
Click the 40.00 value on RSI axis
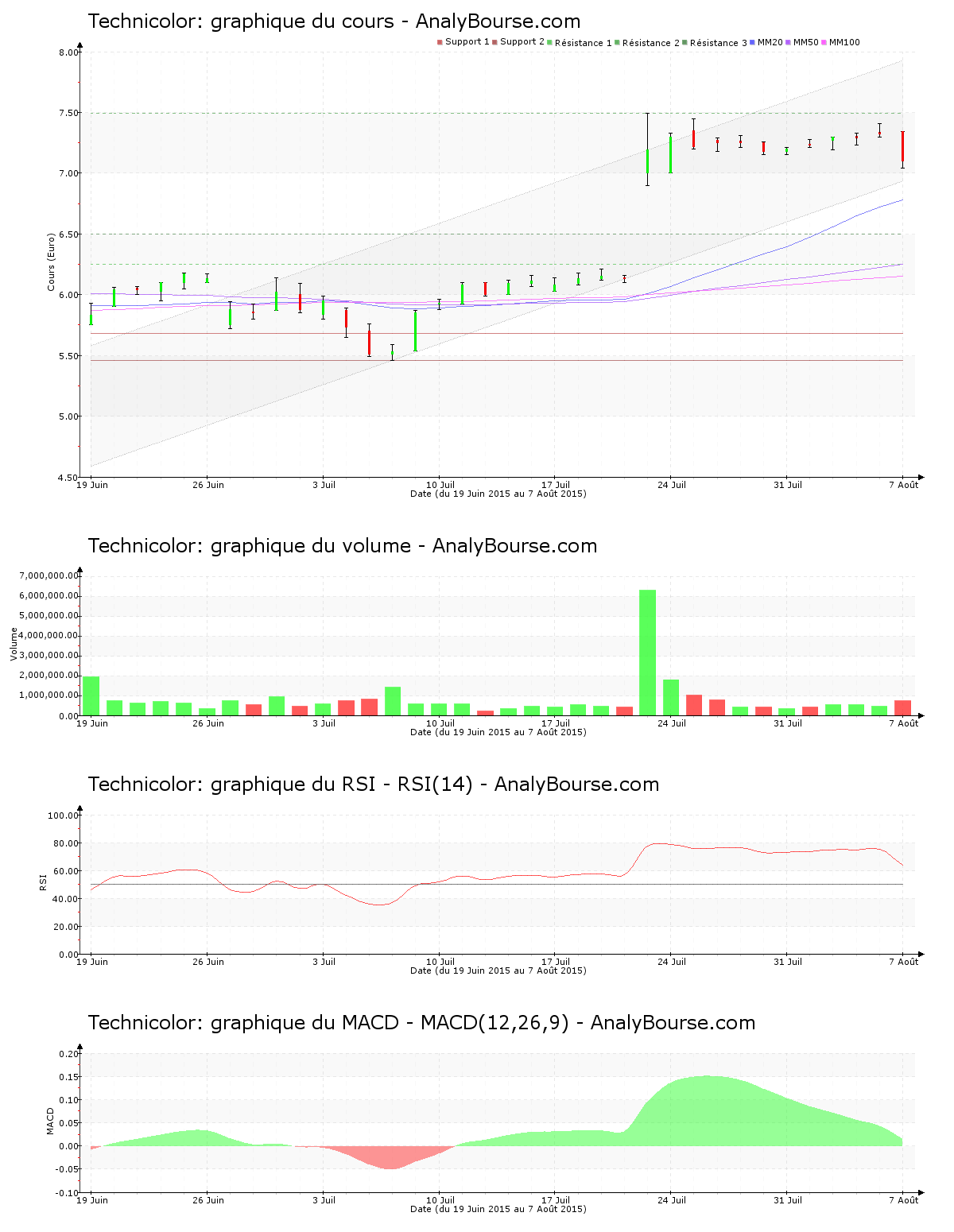click(66, 899)
